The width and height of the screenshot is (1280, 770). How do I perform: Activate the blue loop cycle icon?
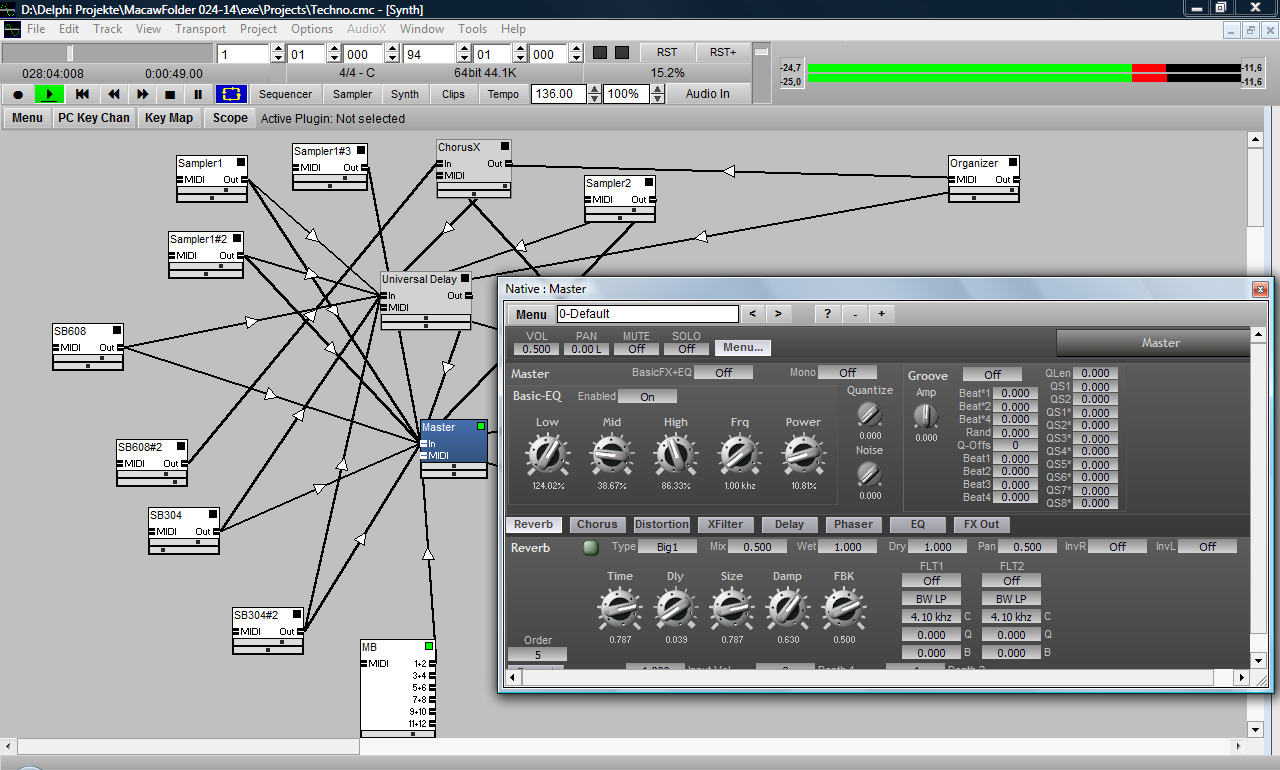click(232, 93)
